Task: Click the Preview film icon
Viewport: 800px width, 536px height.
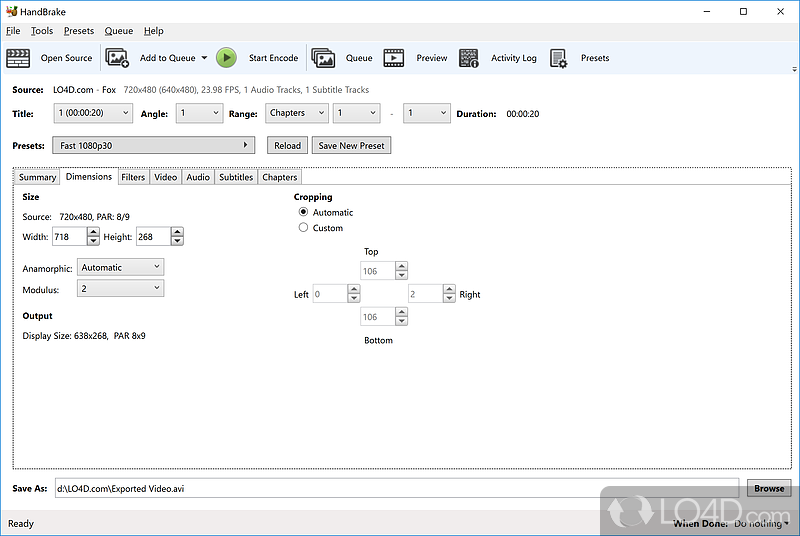Action: click(393, 58)
